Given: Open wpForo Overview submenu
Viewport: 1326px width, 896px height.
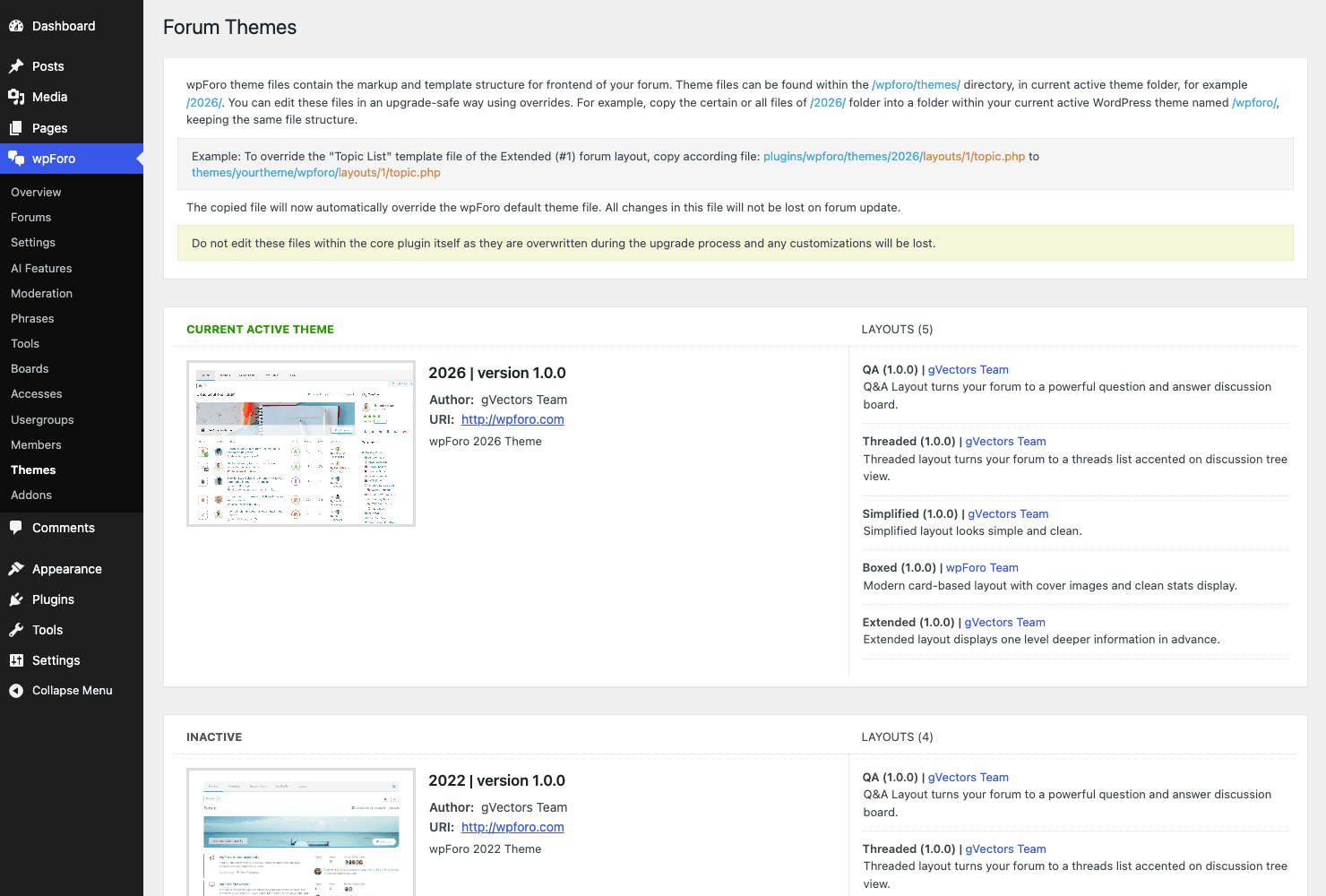Looking at the screenshot, I should tap(36, 192).
